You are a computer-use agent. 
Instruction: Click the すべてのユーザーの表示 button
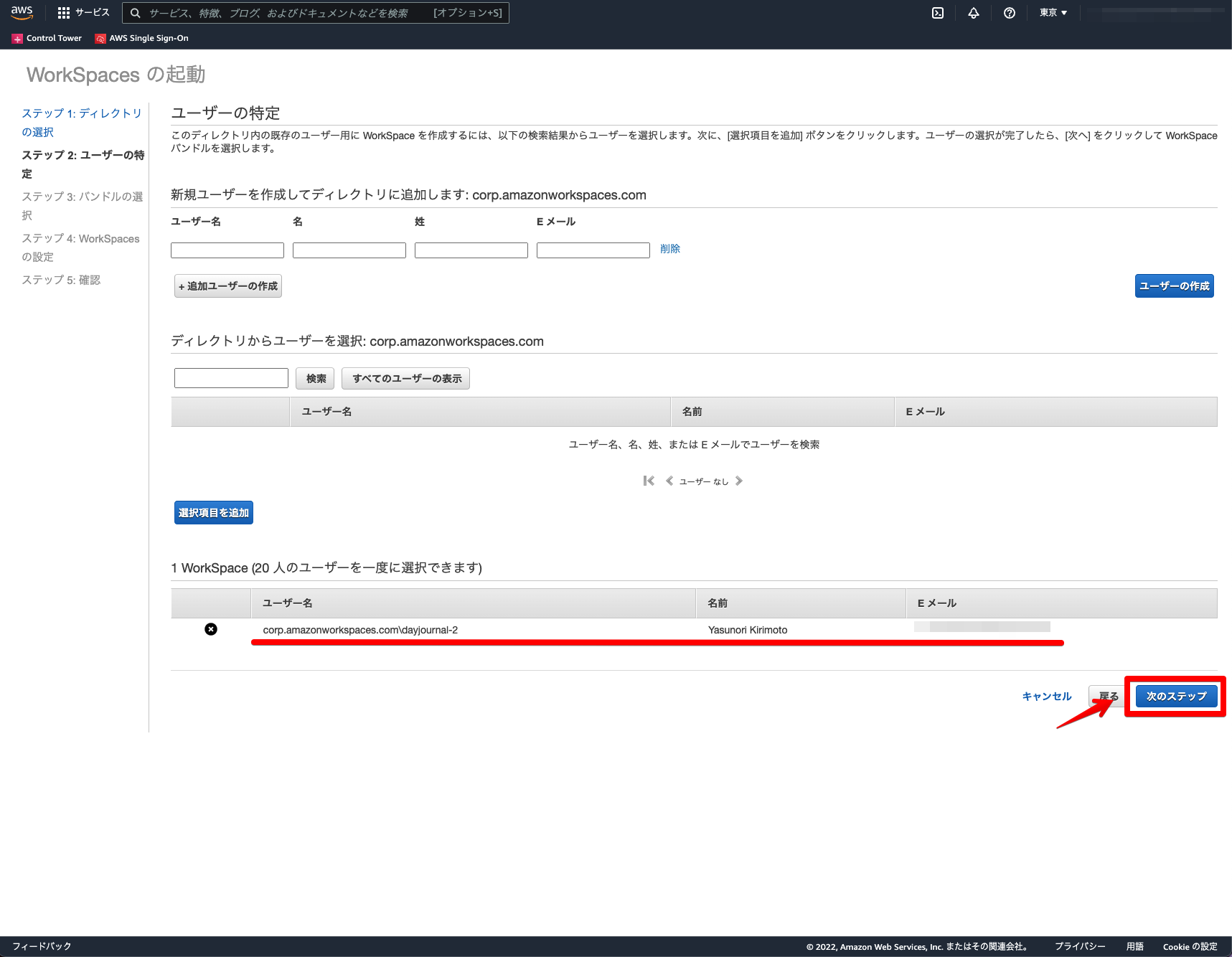point(406,379)
